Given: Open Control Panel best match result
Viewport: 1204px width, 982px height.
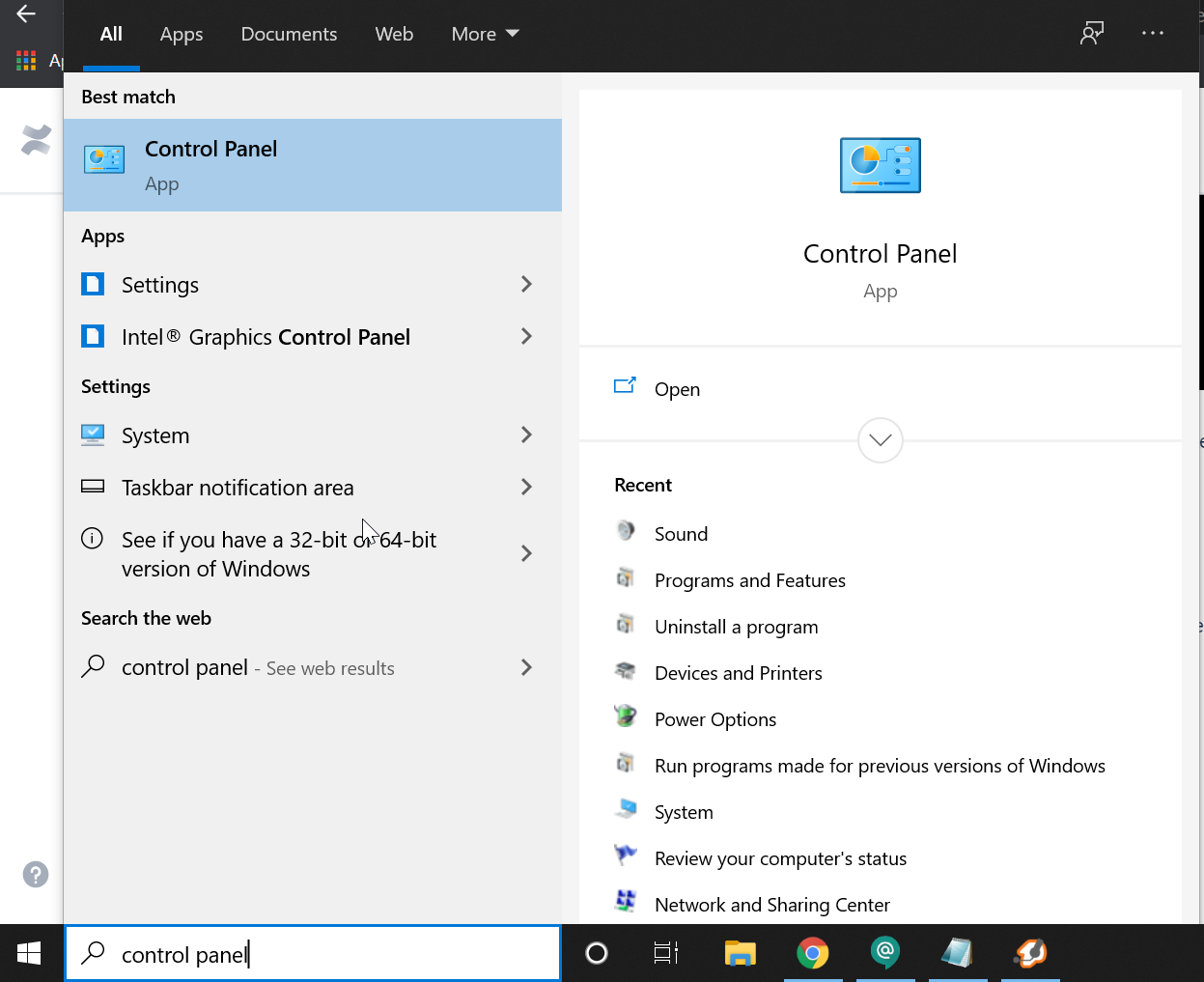Looking at the screenshot, I should pos(312,165).
